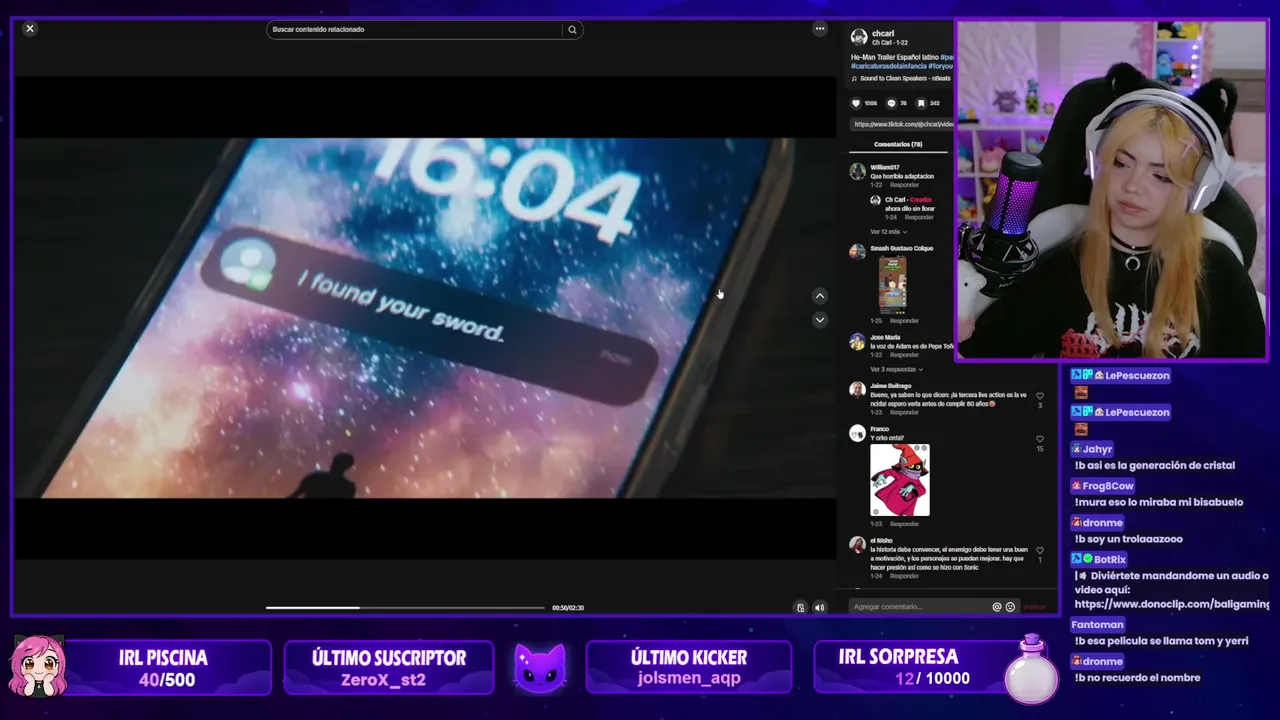Open comments via speech bubble icon
This screenshot has height=720, width=1280.
[x=891, y=103]
